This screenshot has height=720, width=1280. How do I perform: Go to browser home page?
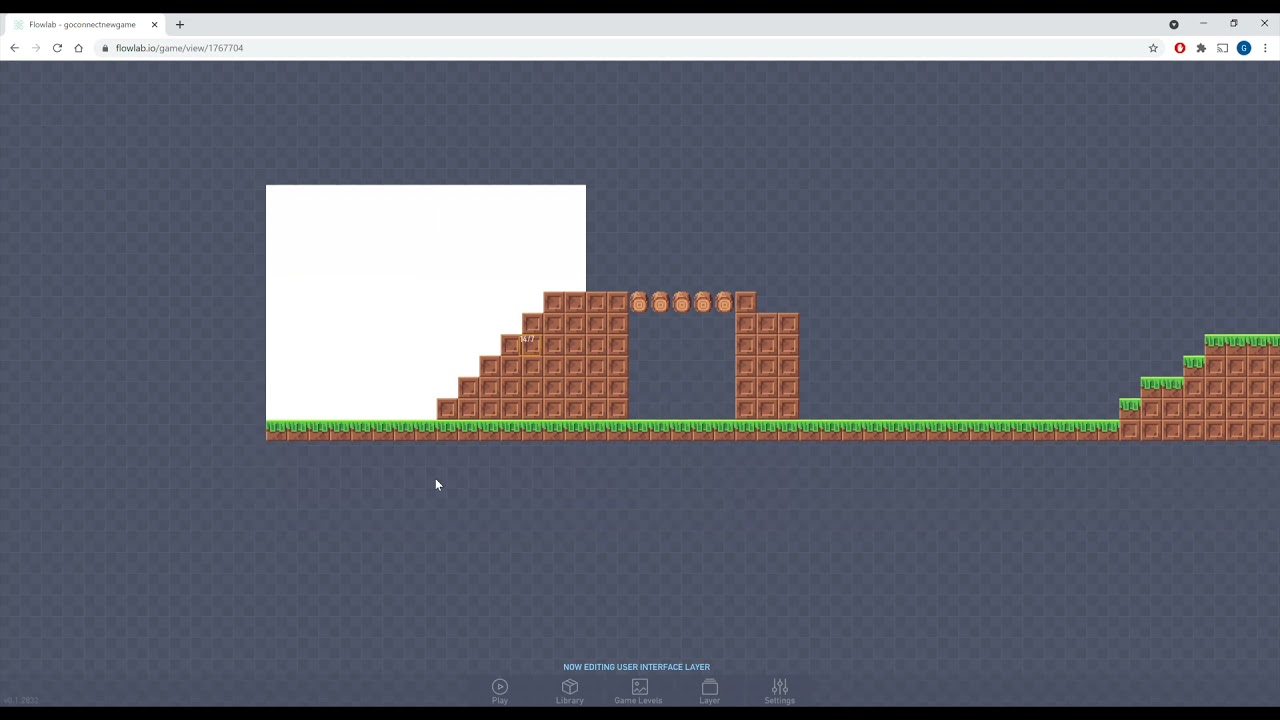coord(78,48)
